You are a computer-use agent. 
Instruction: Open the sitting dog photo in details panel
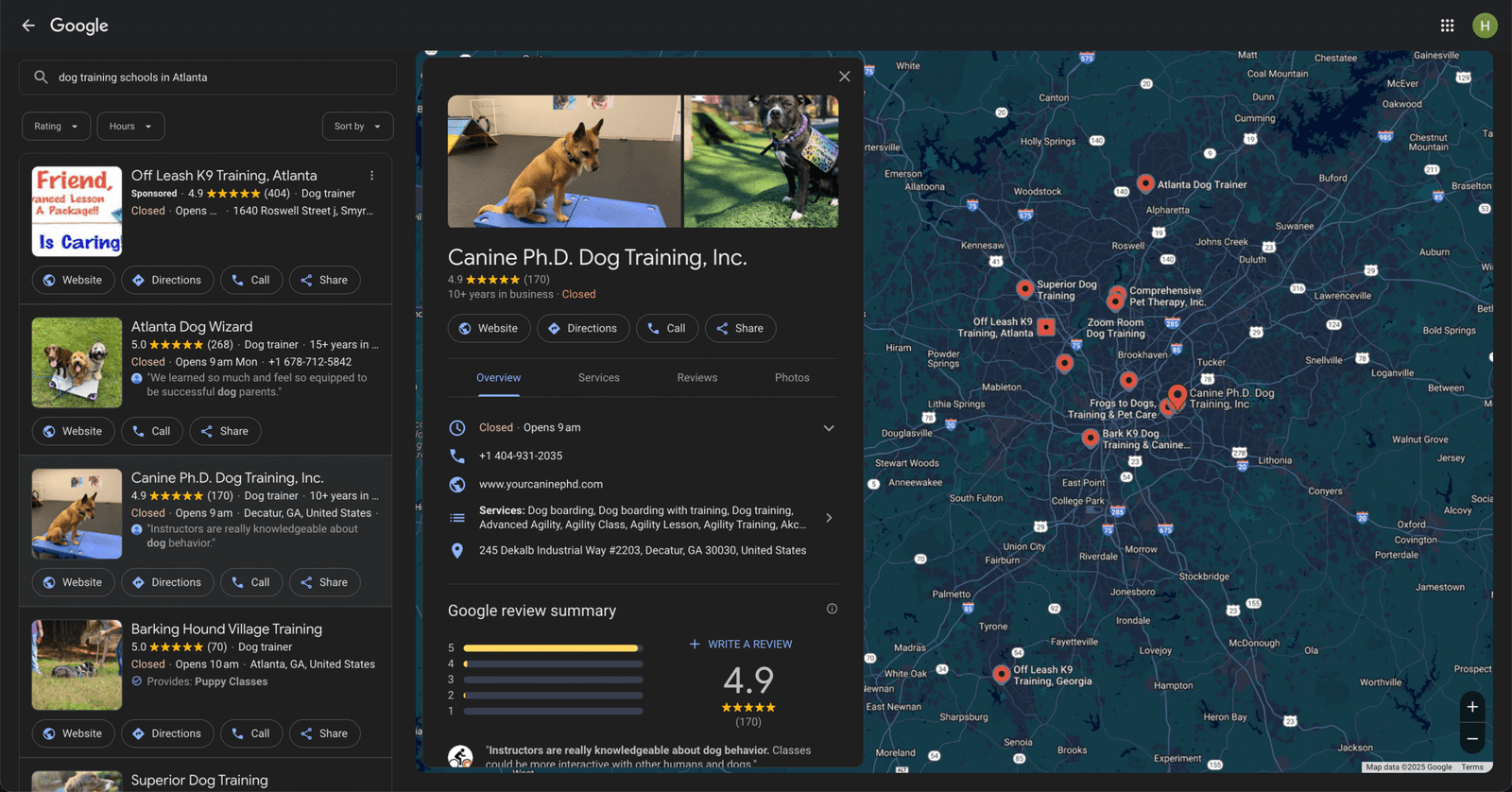coord(564,161)
